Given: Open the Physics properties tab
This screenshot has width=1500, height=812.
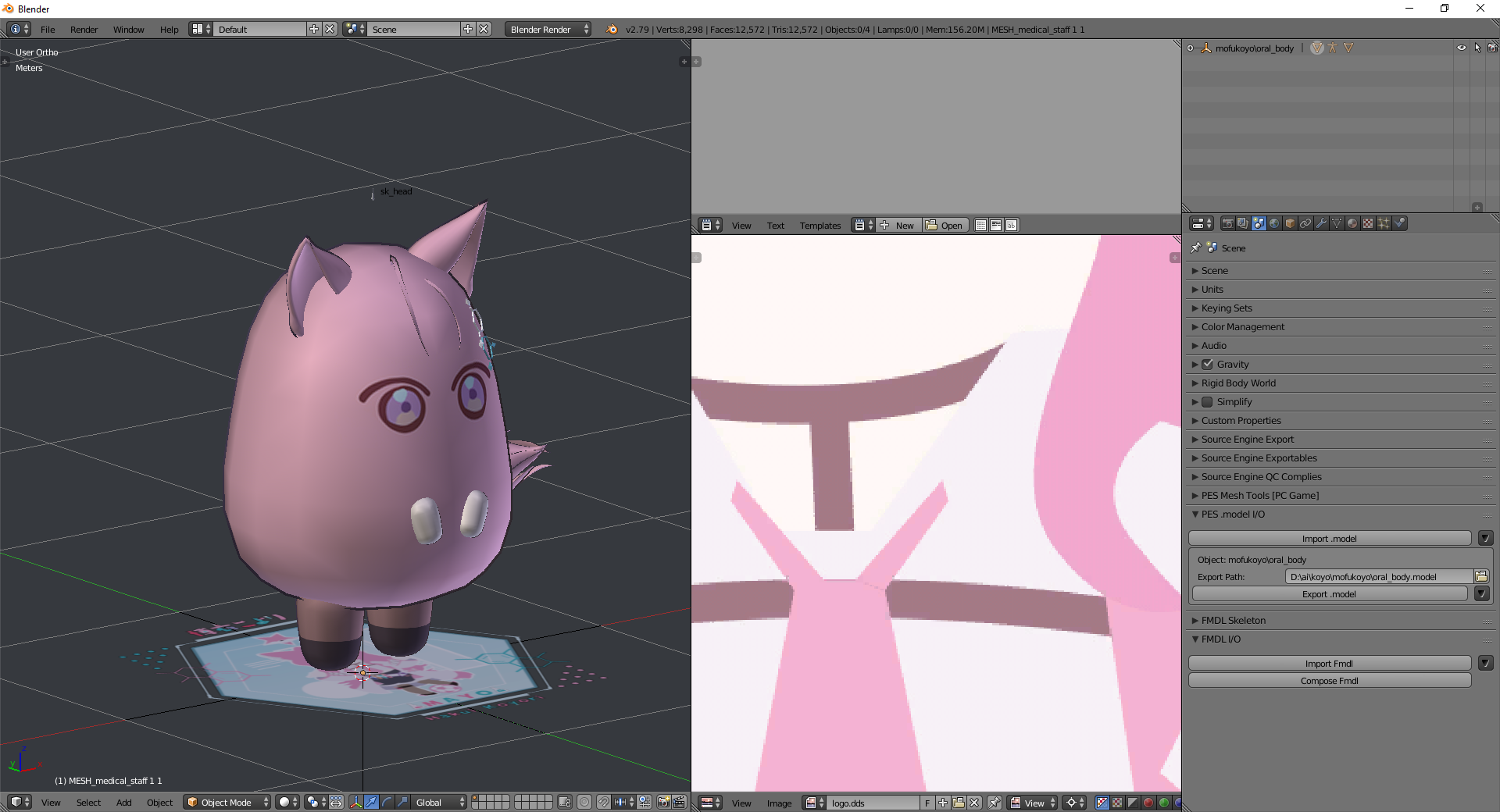Looking at the screenshot, I should [1399, 223].
